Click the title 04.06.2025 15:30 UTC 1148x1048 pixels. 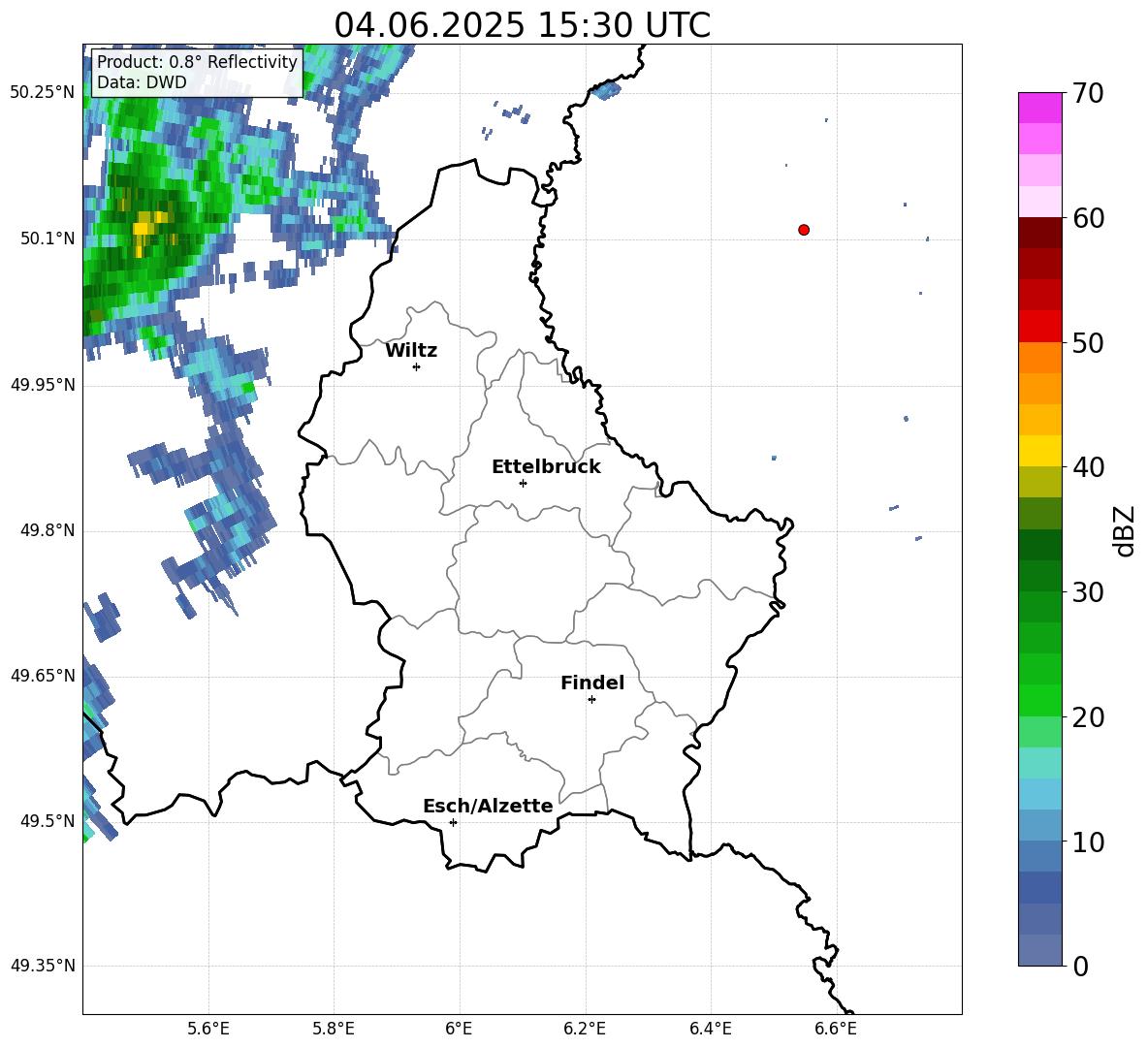(x=522, y=25)
